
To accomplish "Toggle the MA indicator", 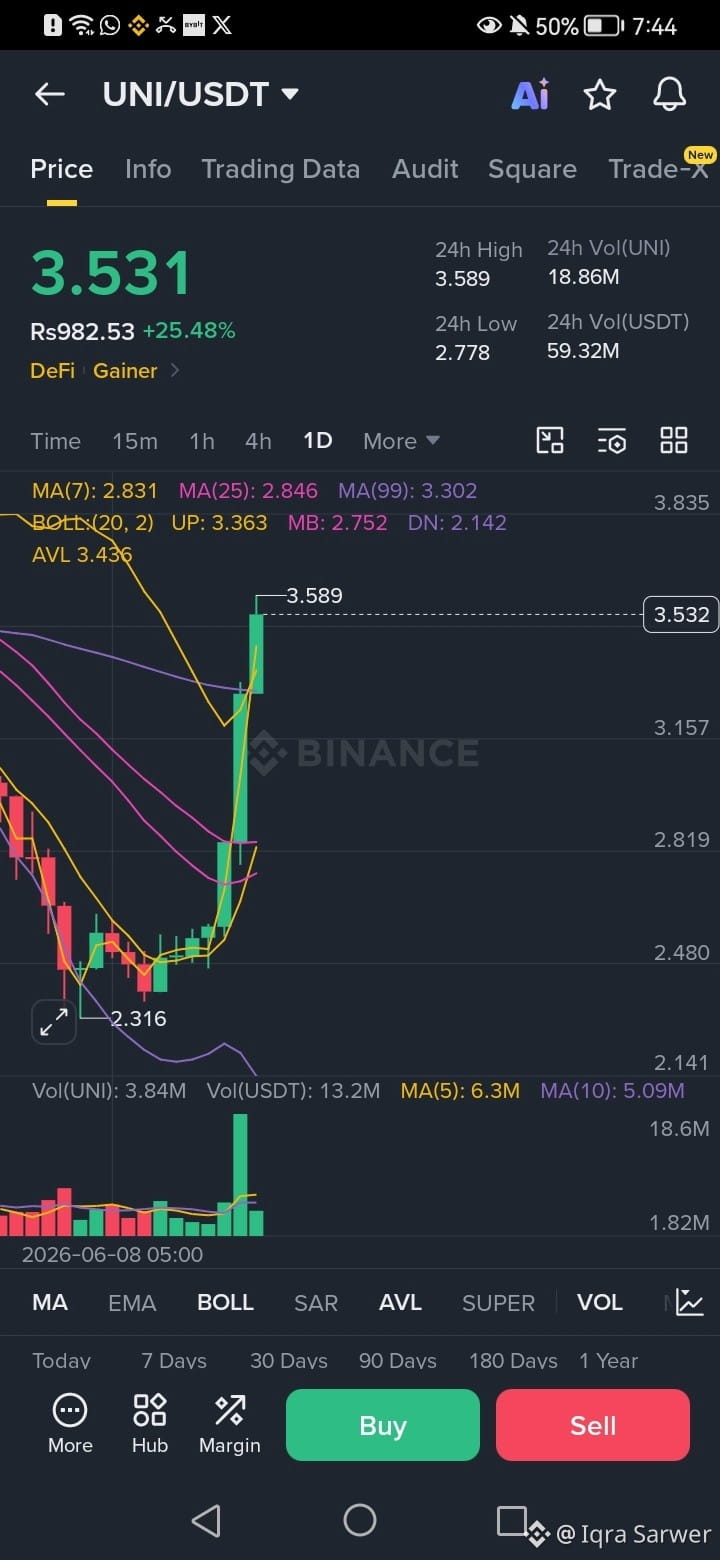I will click(x=50, y=1302).
